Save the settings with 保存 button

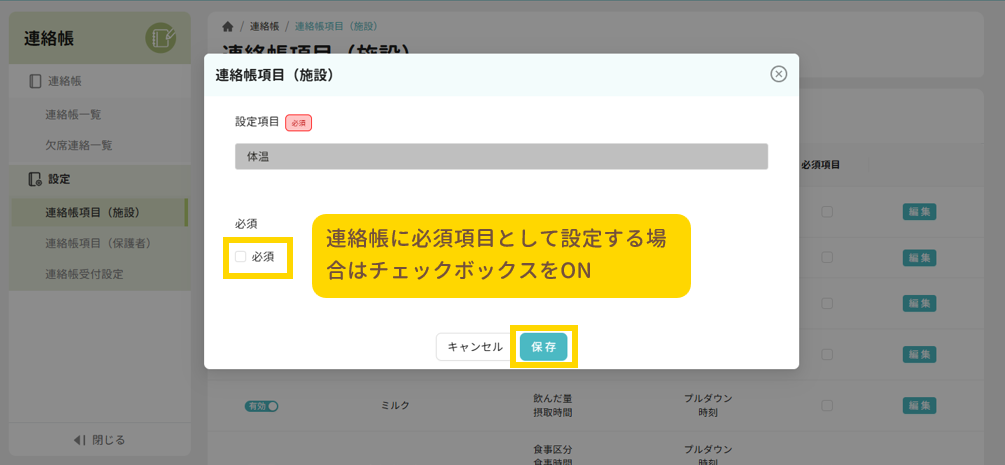(543, 346)
